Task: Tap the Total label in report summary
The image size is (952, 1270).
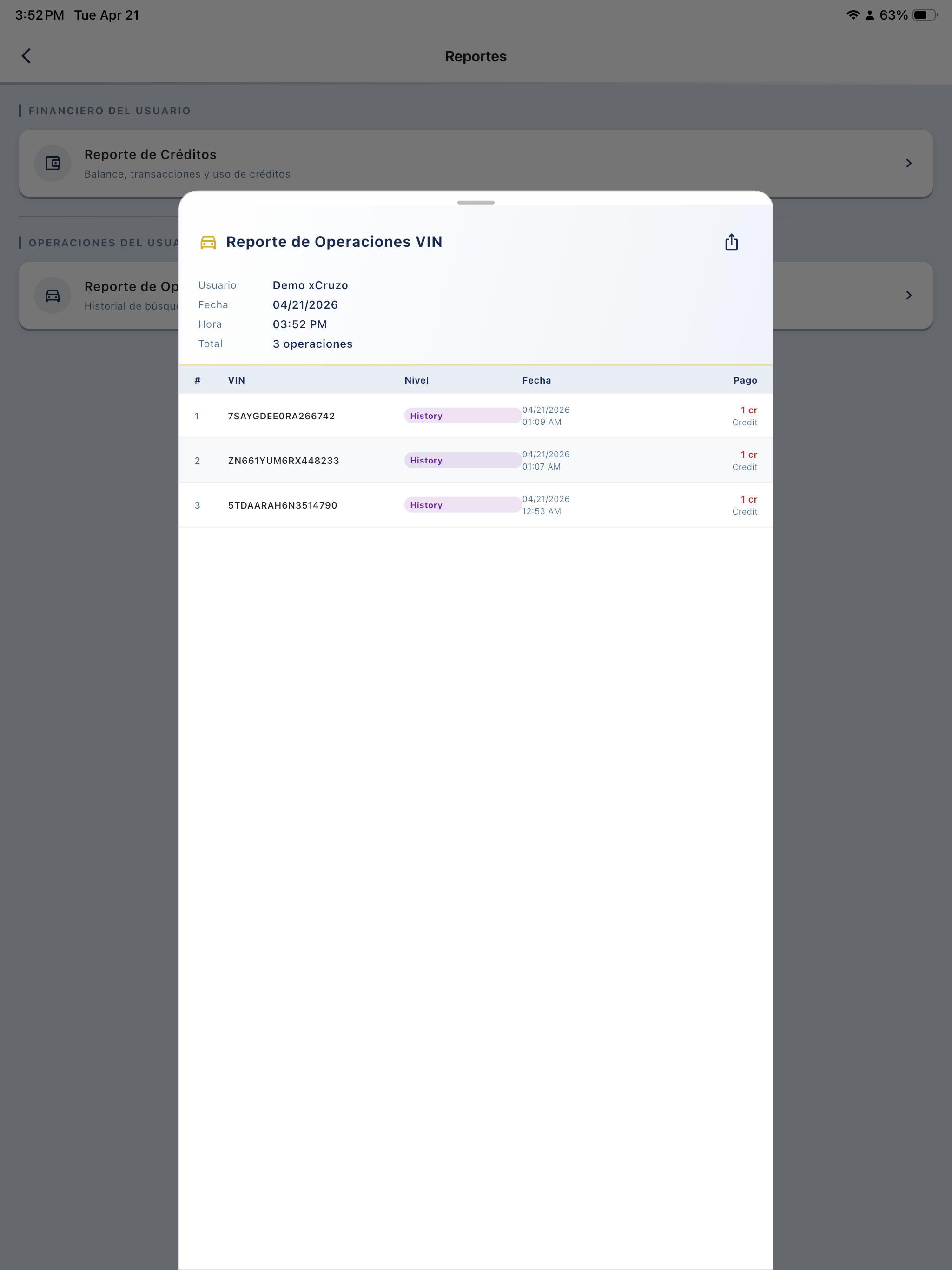Action: tap(210, 344)
